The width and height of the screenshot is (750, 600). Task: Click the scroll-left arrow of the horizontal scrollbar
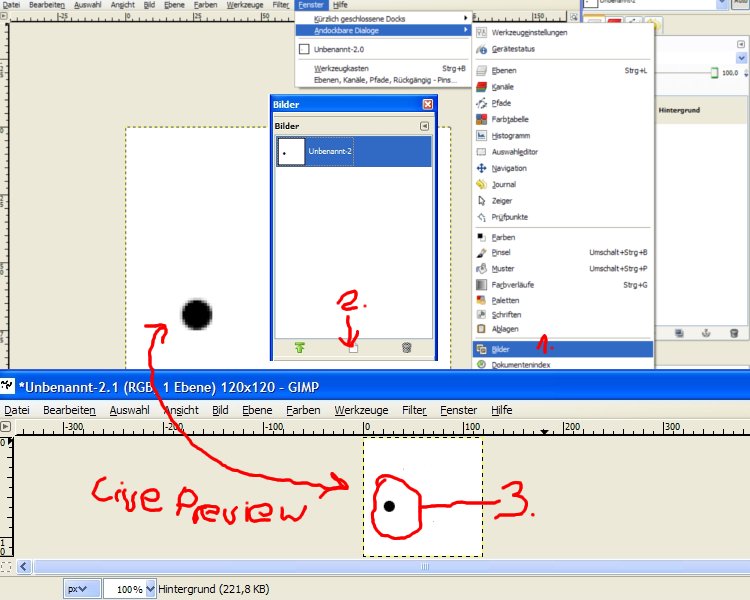24,567
